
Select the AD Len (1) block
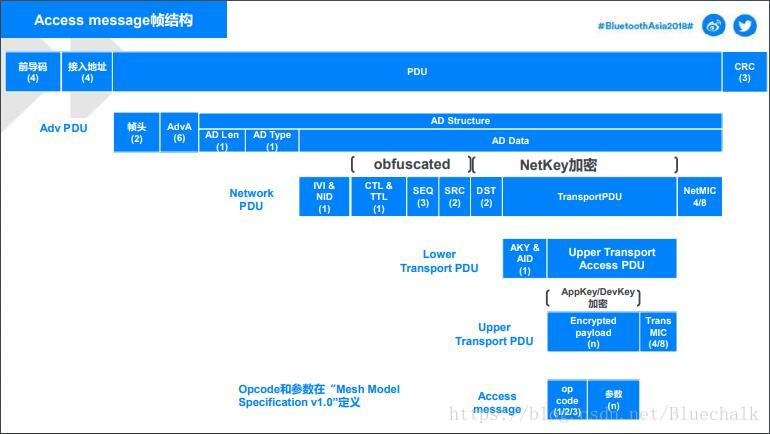pos(222,140)
